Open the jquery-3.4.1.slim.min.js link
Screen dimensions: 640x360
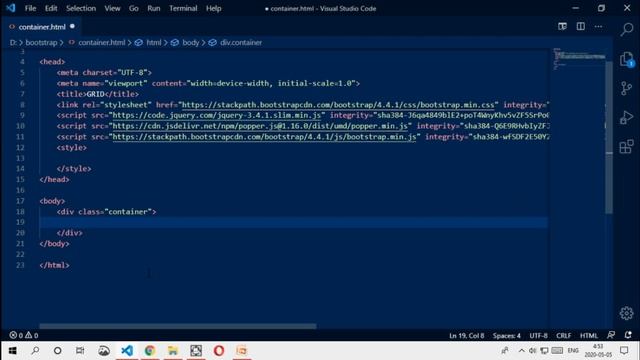[x=217, y=116]
